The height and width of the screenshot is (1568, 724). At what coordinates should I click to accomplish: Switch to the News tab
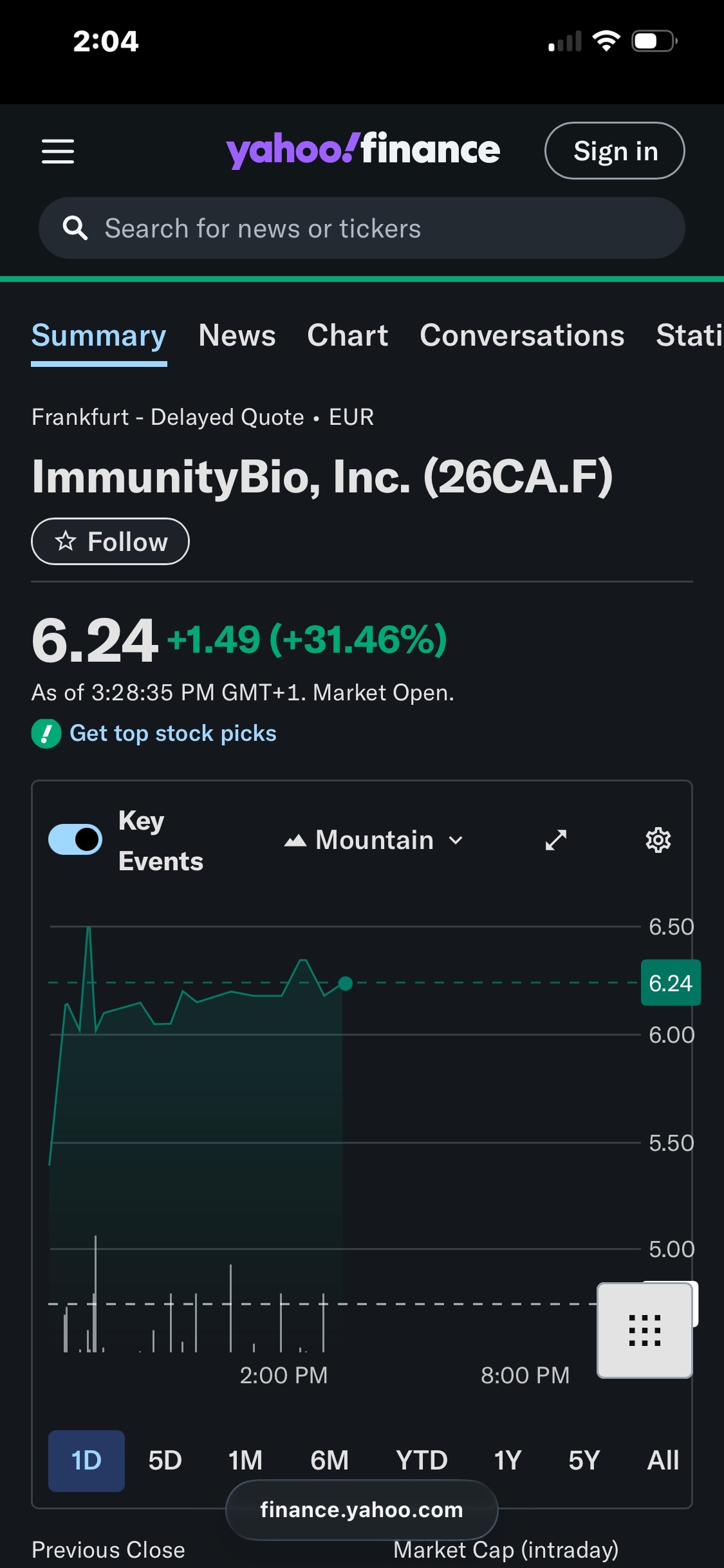[x=237, y=335]
